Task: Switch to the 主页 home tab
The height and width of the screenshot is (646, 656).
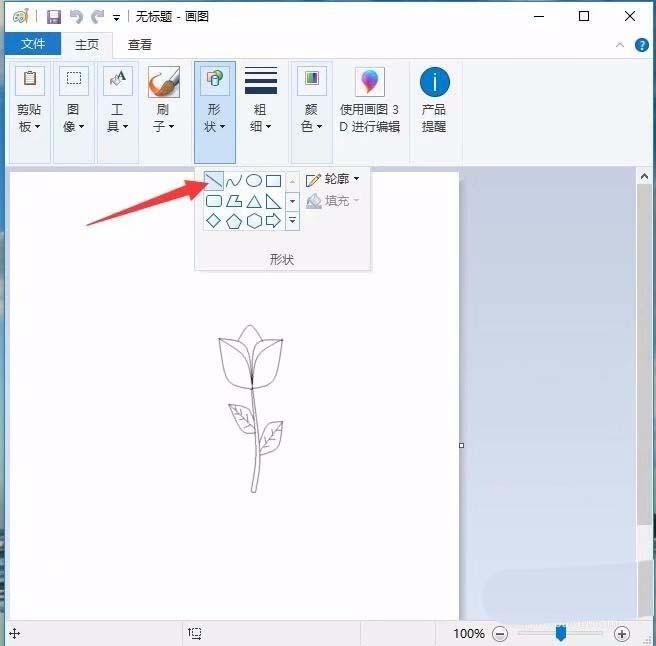Action: pyautogui.click(x=87, y=44)
